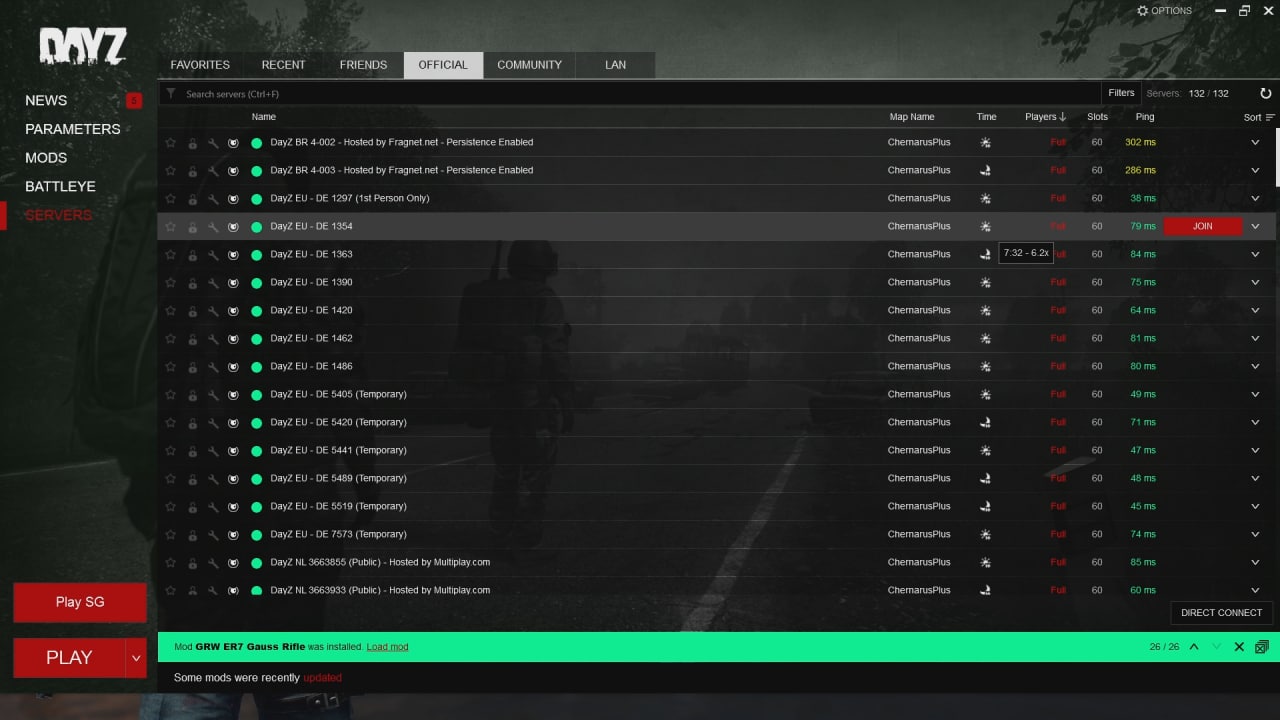Click the padlock icon for DayZ NL 3663855
This screenshot has width=1280, height=720.
(x=192, y=562)
